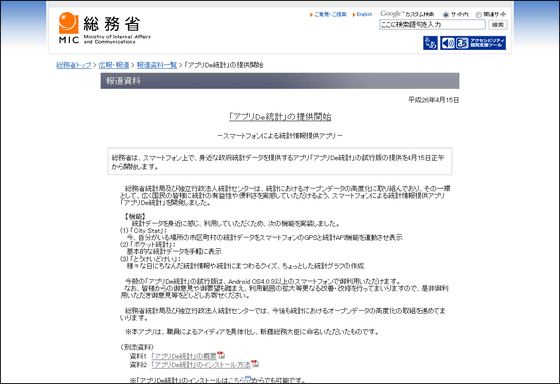Open the アクセシビリティ閲覧支援ツール banner
This screenshot has height=384, width=560.
pyautogui.click(x=472, y=43)
